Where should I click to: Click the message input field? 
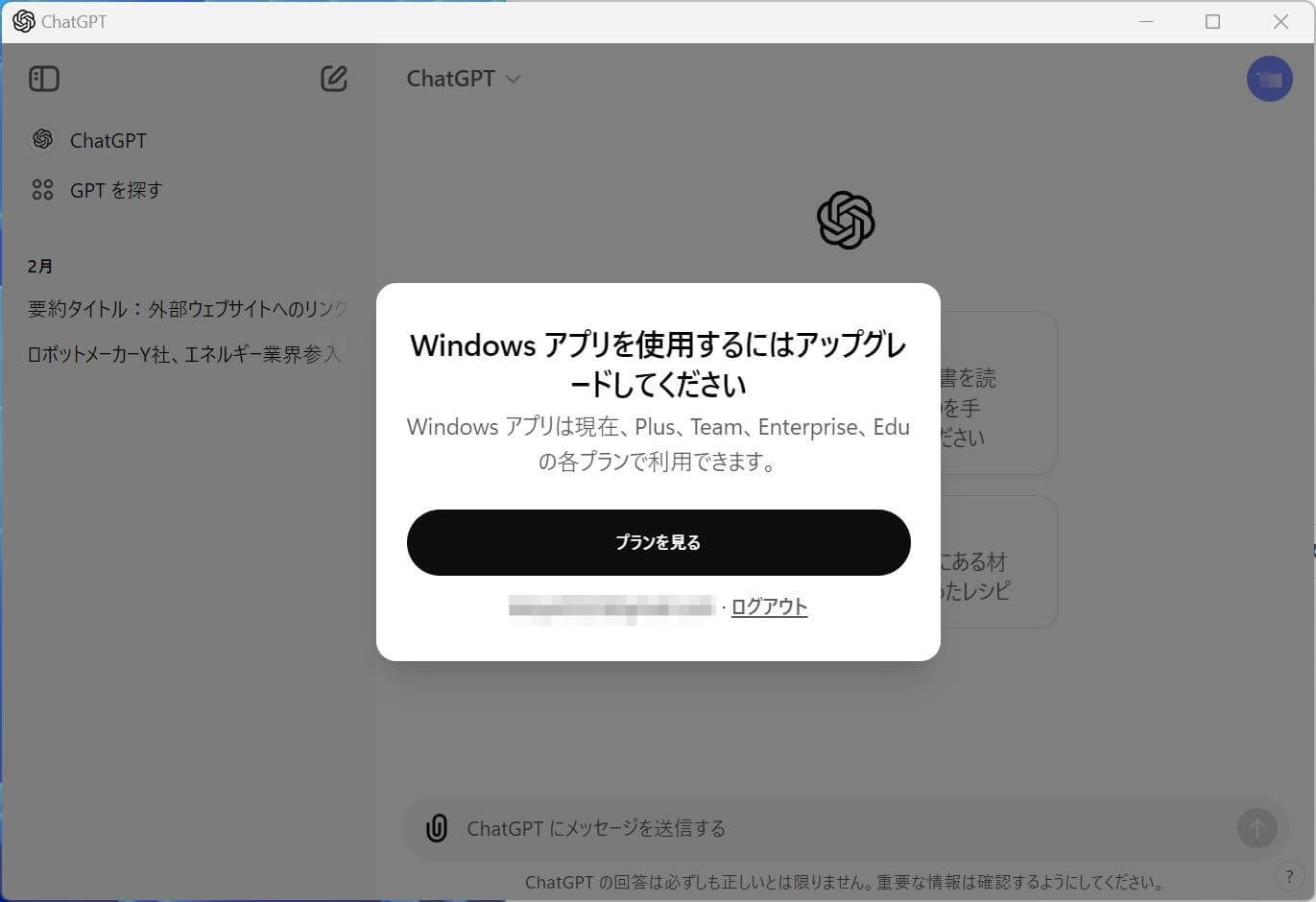pyautogui.click(x=845, y=828)
